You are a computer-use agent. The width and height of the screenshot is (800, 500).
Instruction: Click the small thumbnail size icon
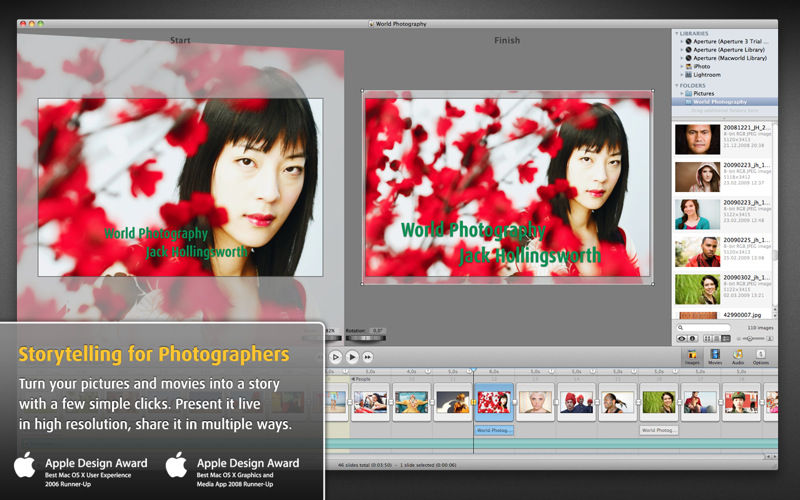pos(739,339)
